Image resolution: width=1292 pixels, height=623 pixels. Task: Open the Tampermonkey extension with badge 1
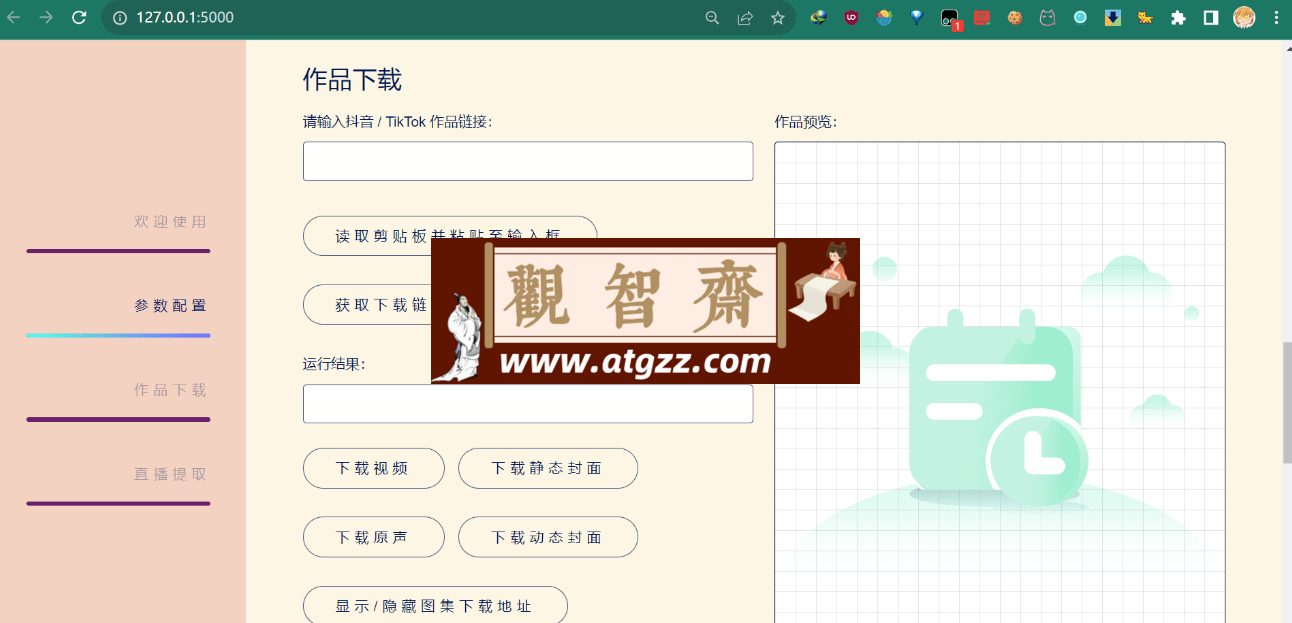click(950, 18)
